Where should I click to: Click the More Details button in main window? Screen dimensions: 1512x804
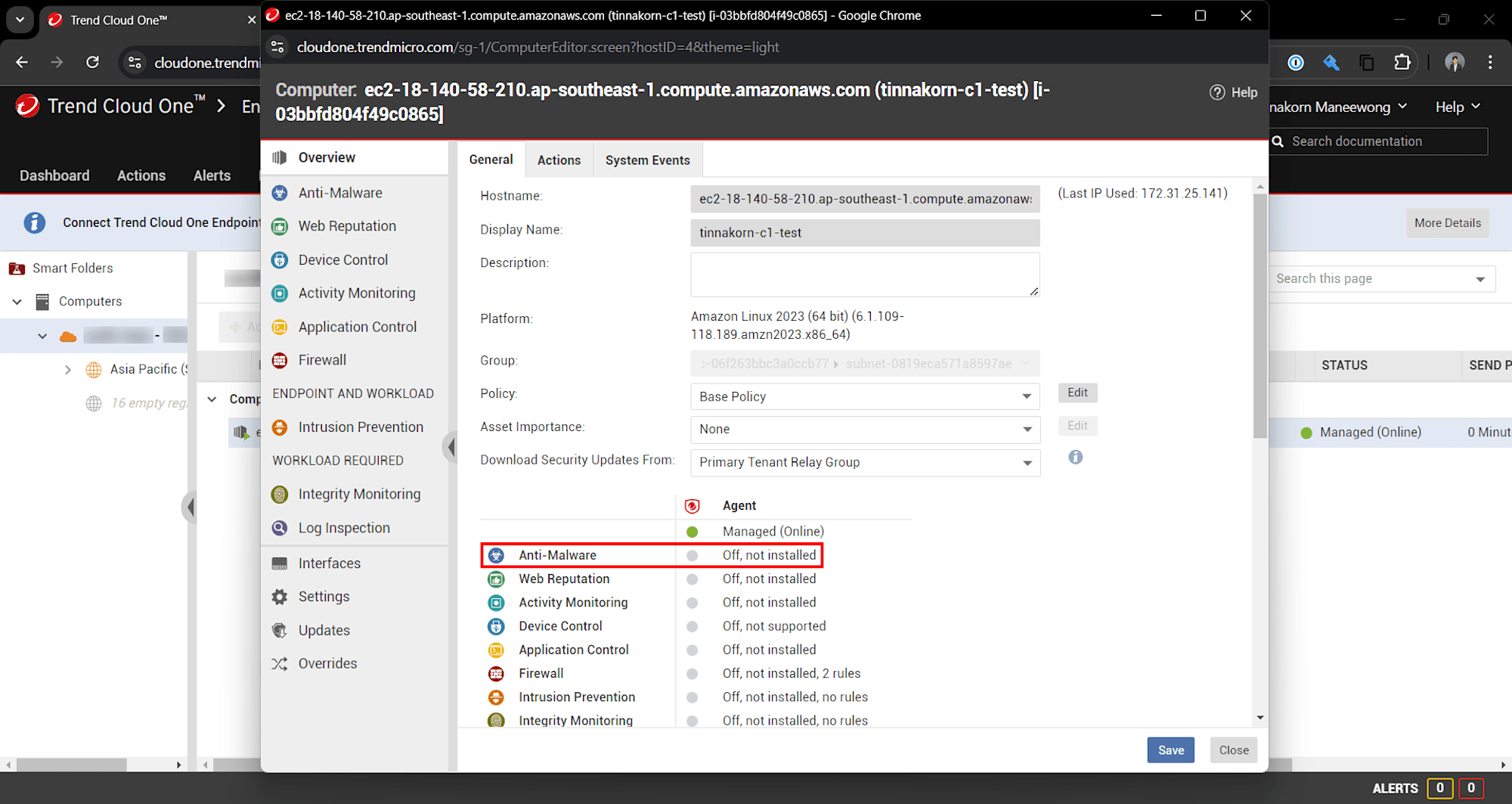click(1447, 223)
